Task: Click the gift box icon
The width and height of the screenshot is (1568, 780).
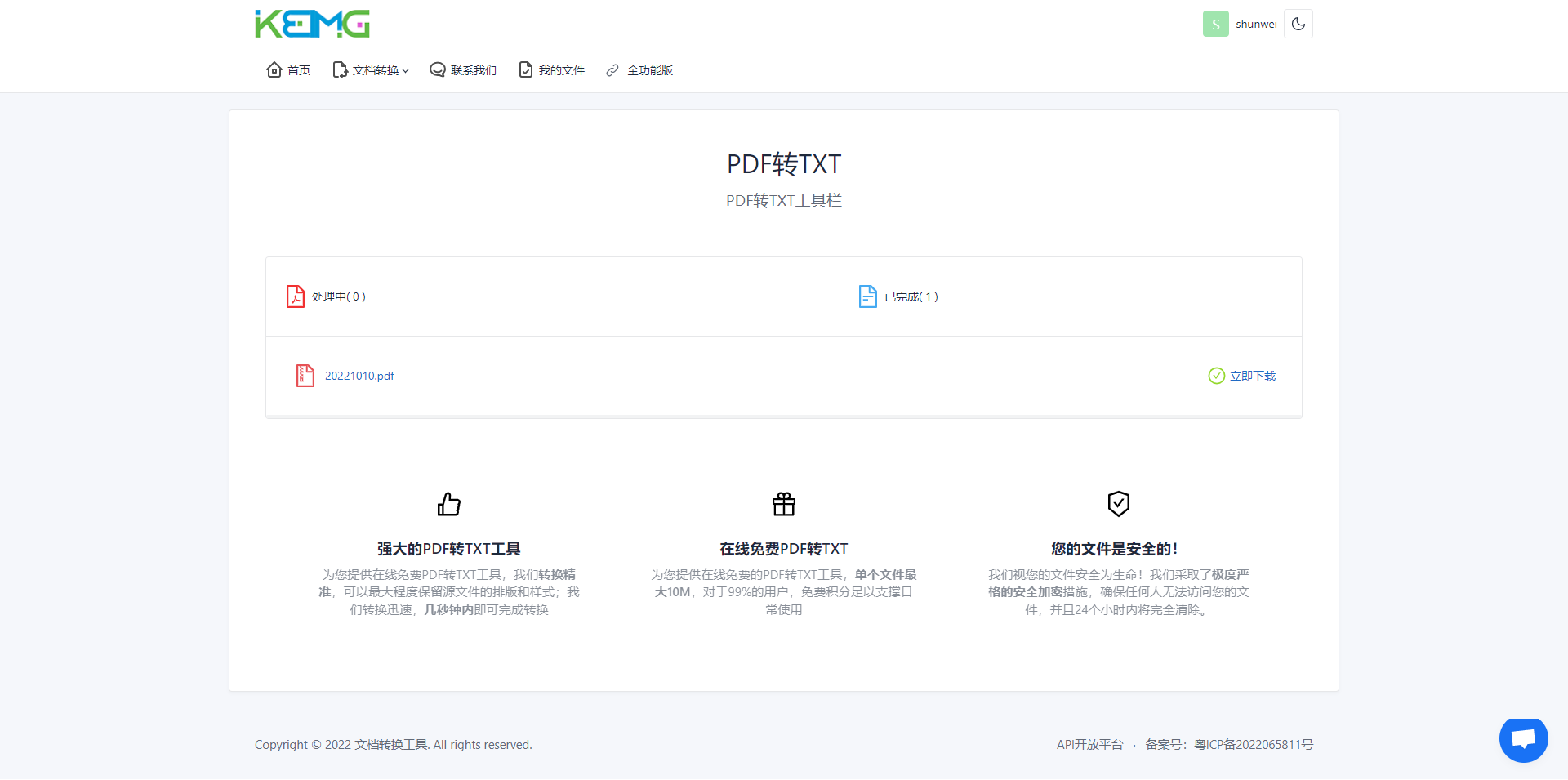Action: tap(784, 504)
